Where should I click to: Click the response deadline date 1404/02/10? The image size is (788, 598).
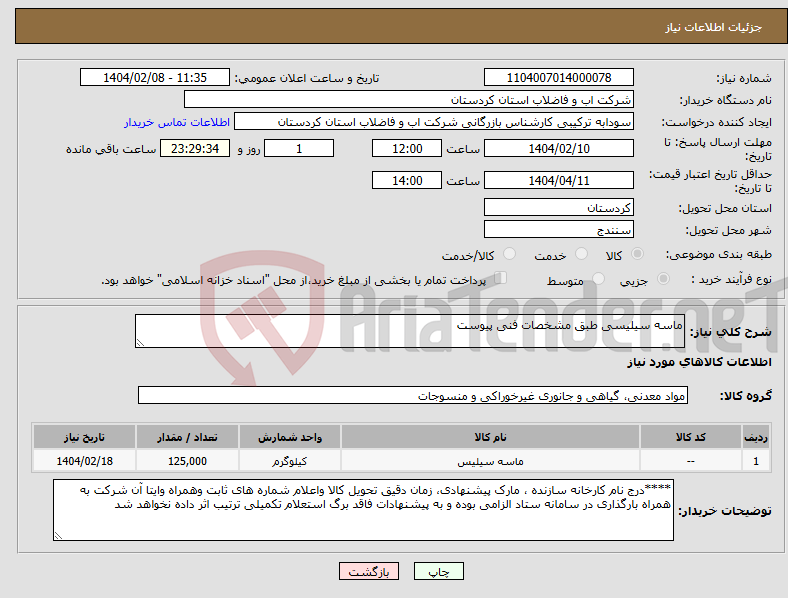point(559,148)
